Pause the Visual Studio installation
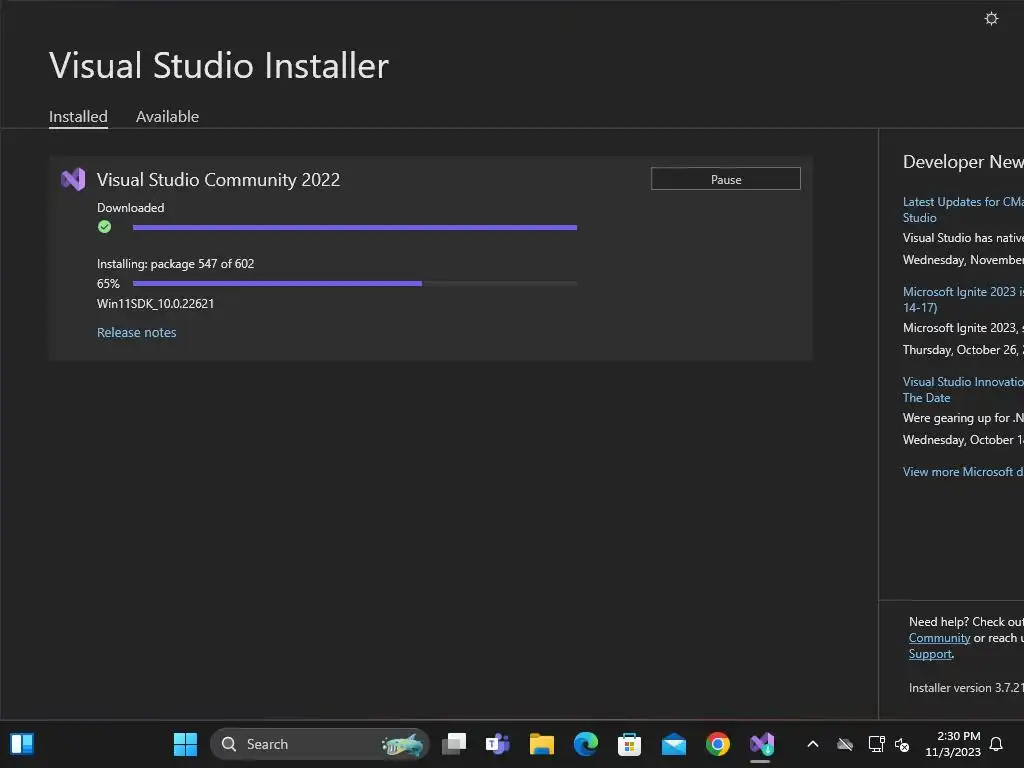The image size is (1024, 768). 726,179
